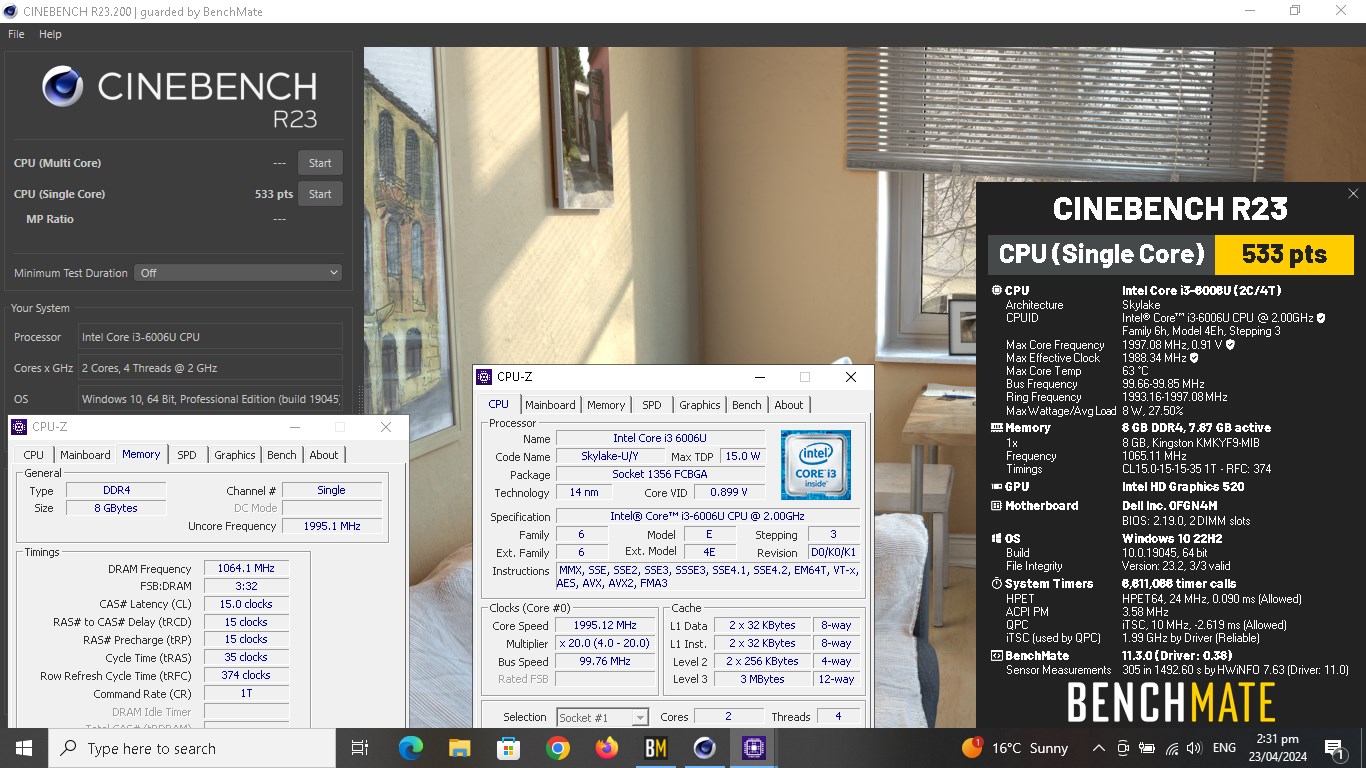Switch to Mainboard tab in CPU-Z CPU window
This screenshot has height=768, width=1366.
pyautogui.click(x=550, y=405)
